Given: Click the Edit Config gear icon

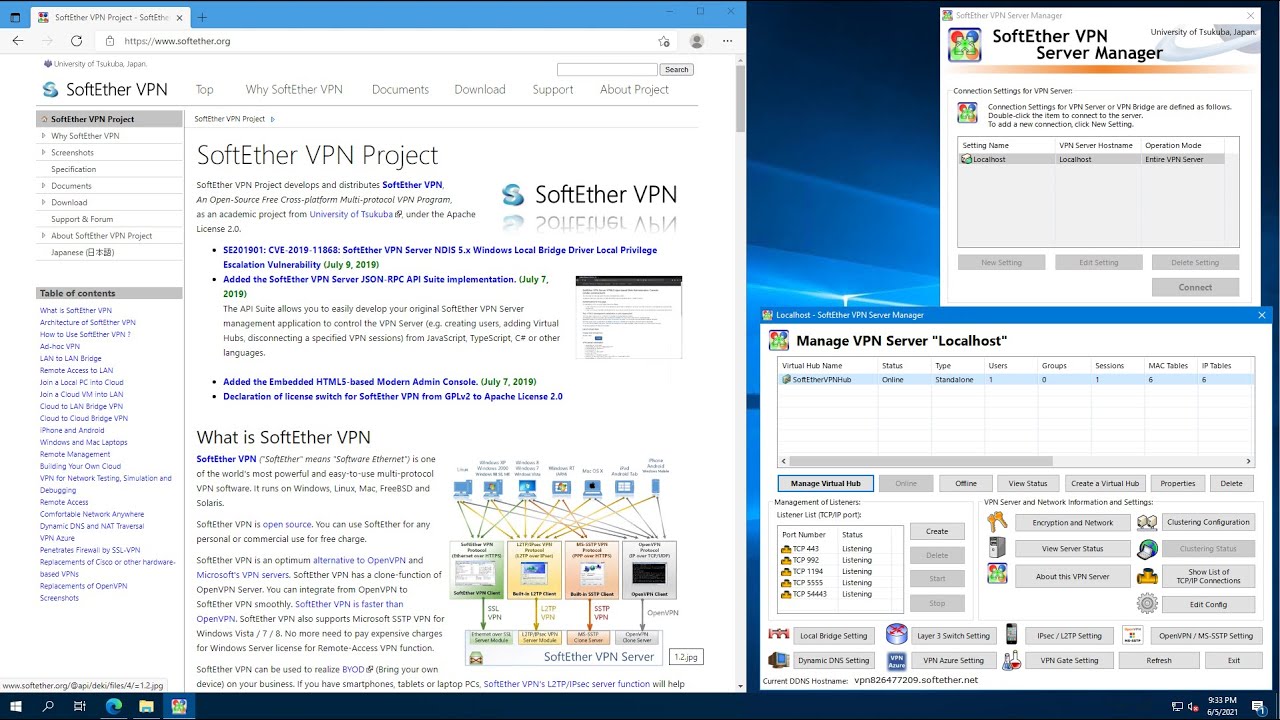Looking at the screenshot, I should point(1147,603).
